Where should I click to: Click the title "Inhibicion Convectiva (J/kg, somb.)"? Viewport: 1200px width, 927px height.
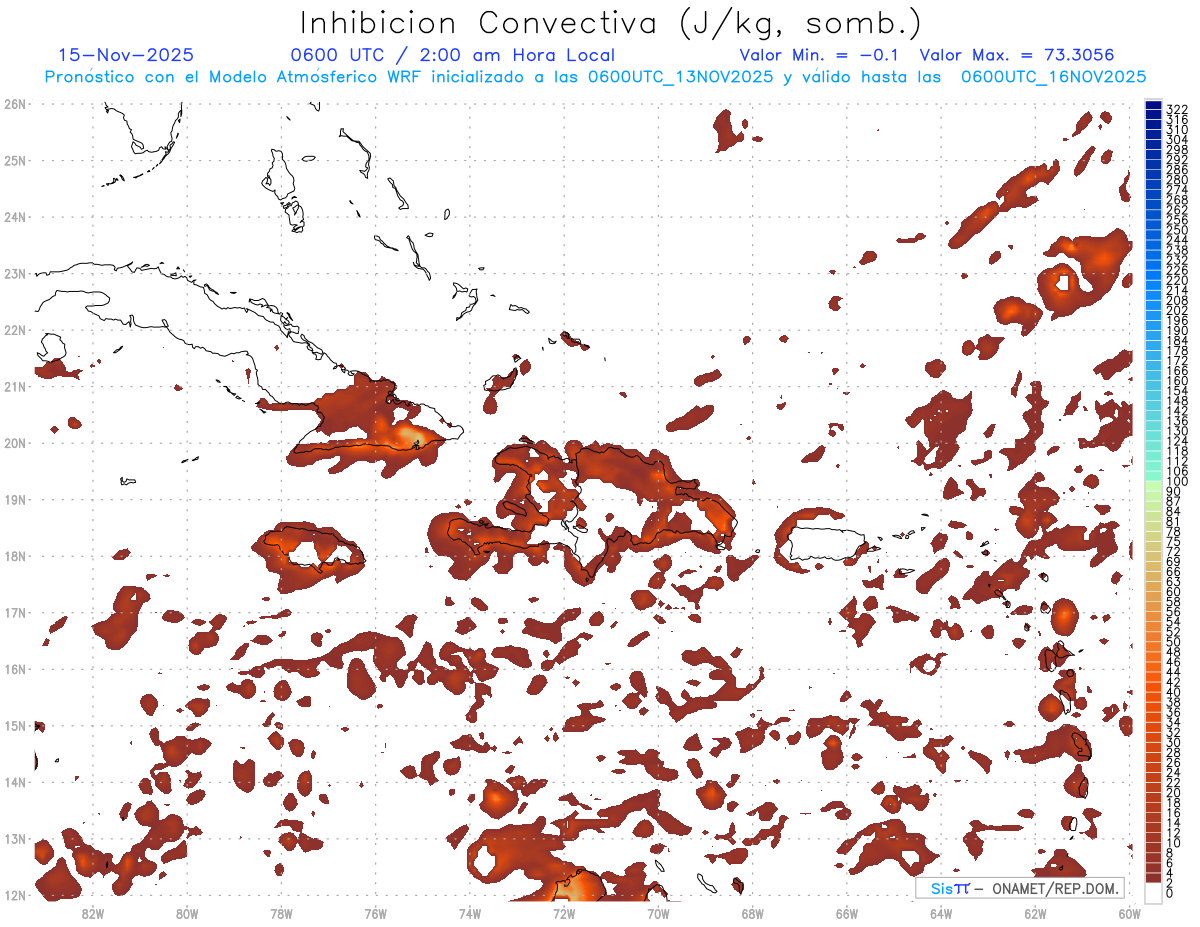(611, 24)
